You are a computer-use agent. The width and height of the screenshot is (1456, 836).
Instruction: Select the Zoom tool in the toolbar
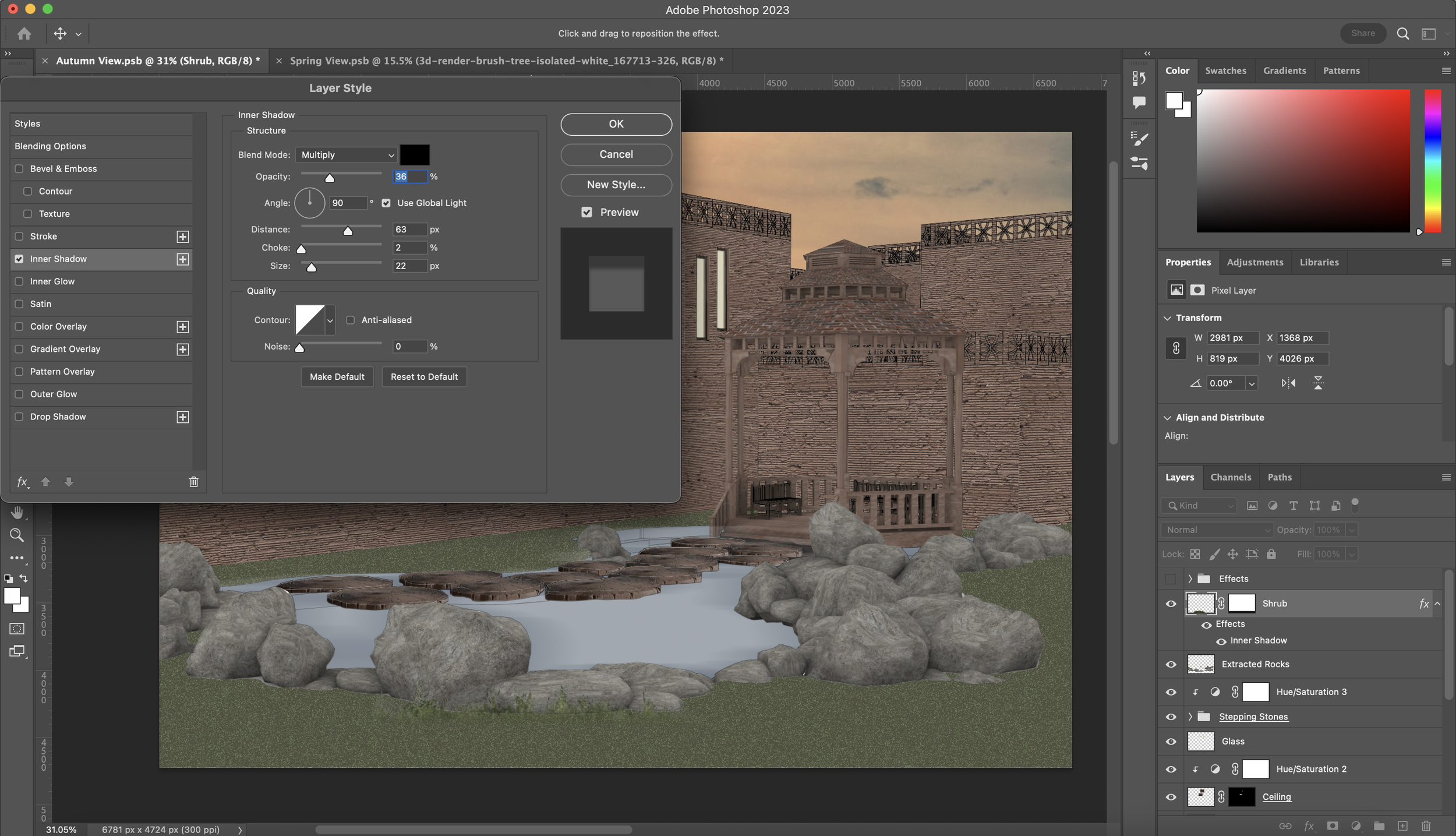pyautogui.click(x=17, y=535)
